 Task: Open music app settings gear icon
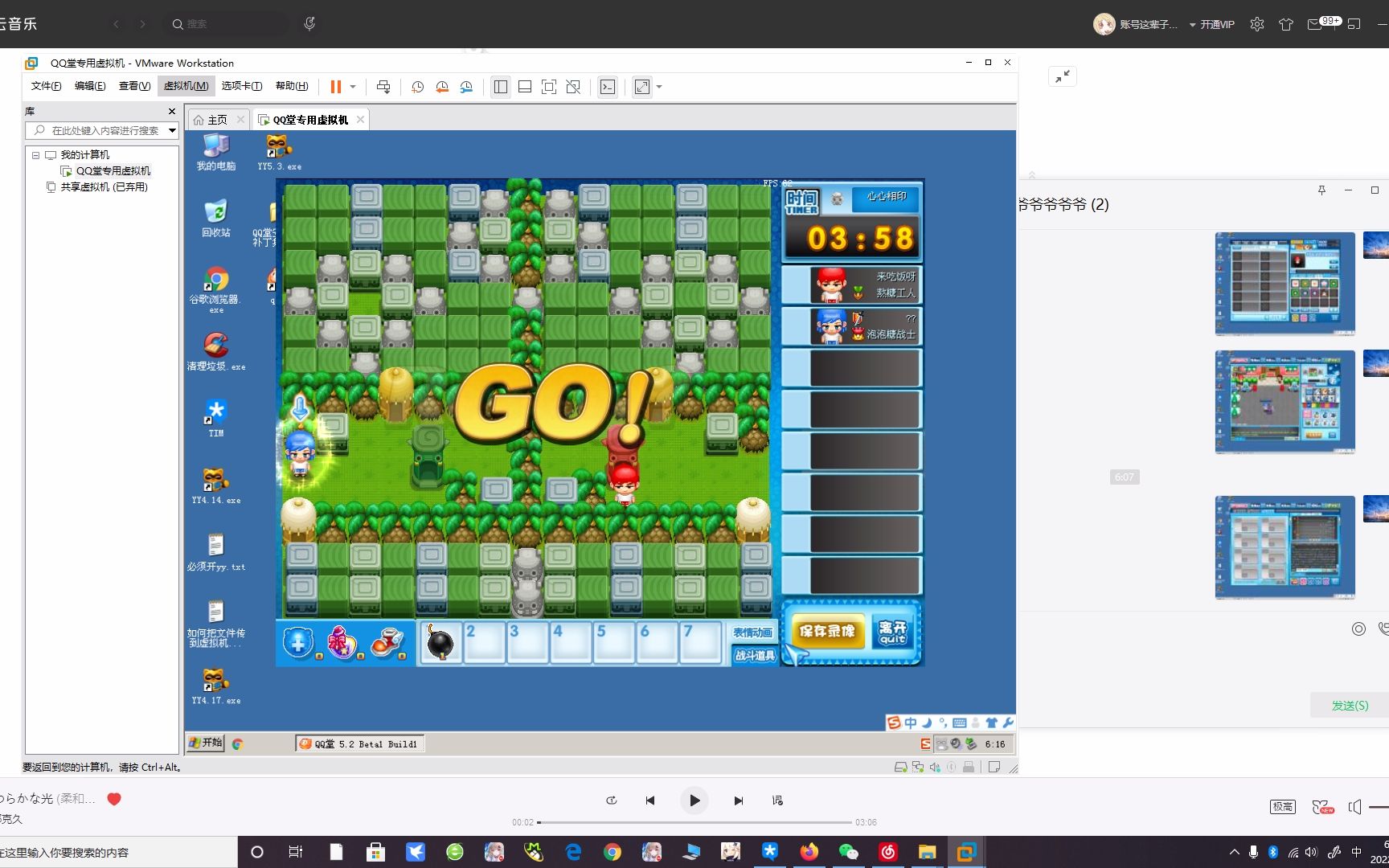point(1257,24)
